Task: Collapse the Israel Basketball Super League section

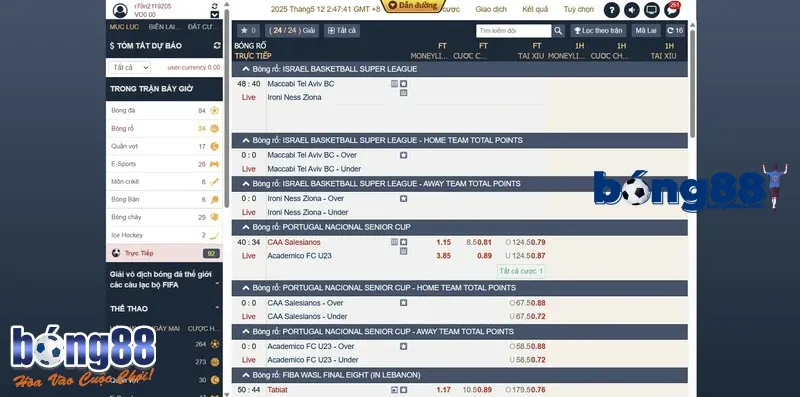Action: (x=246, y=69)
